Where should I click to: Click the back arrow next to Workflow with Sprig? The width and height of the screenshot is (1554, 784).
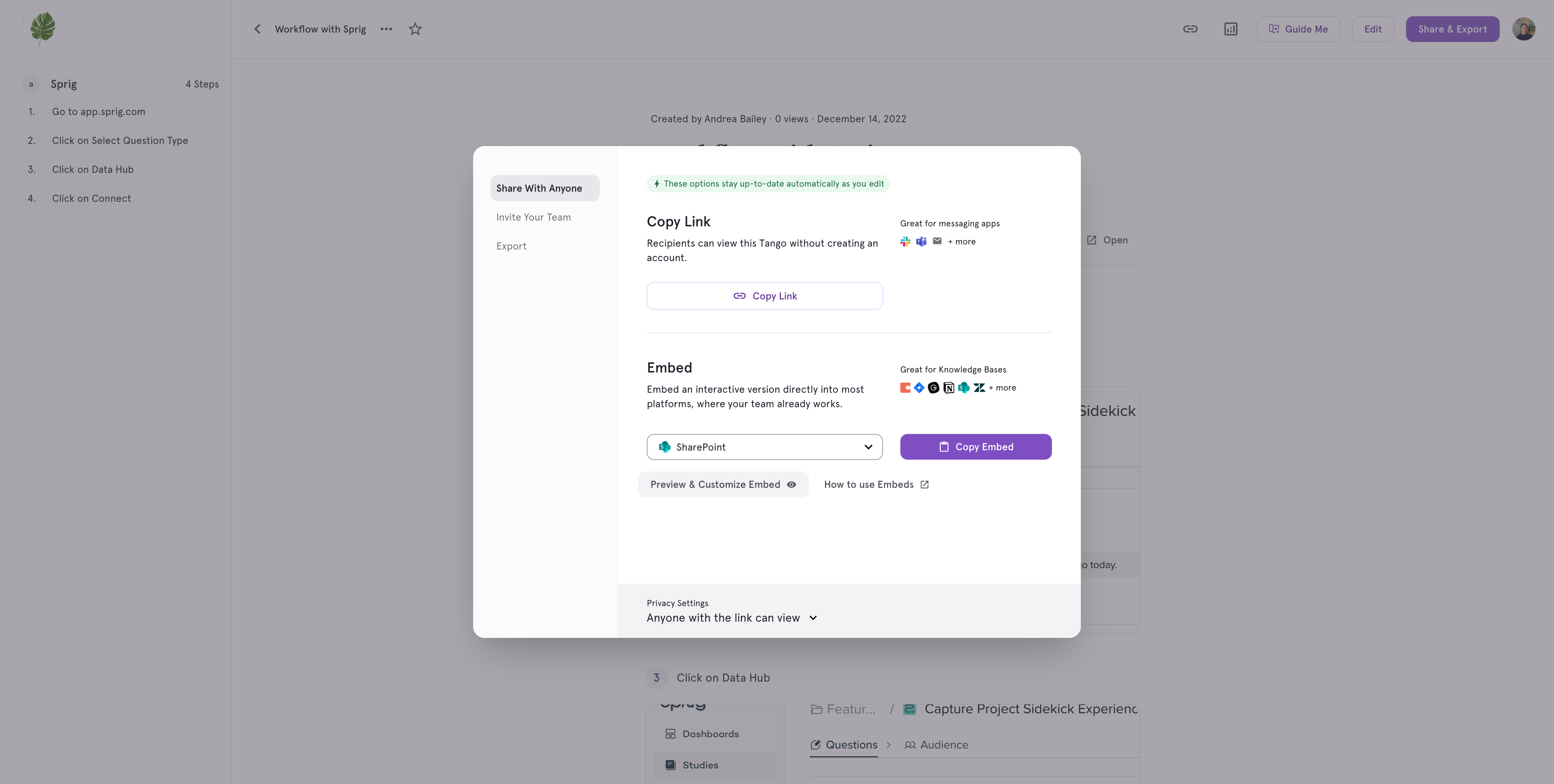click(258, 29)
